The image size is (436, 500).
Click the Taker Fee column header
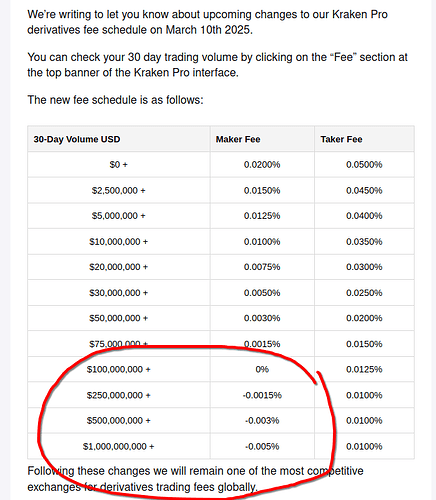pos(364,139)
